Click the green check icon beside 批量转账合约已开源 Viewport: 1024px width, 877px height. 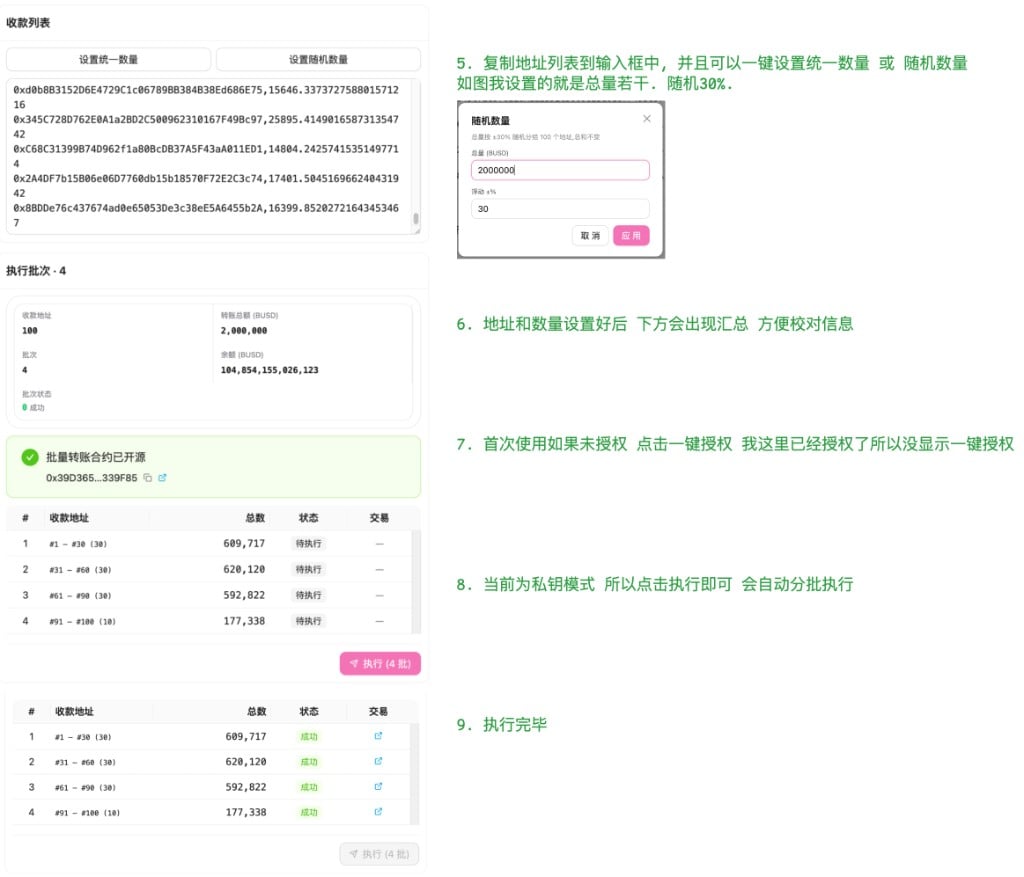point(30,457)
